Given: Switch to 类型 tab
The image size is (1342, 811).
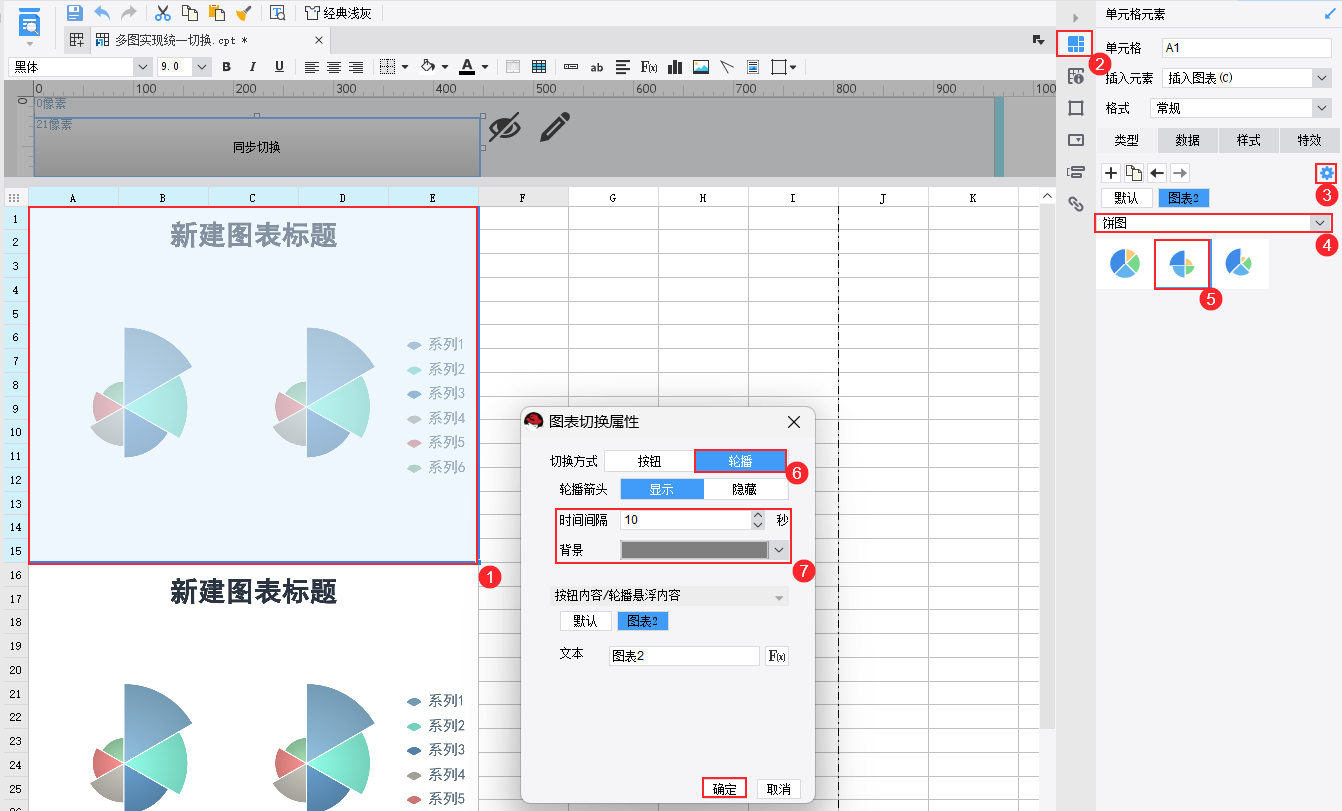Looking at the screenshot, I should (1127, 140).
